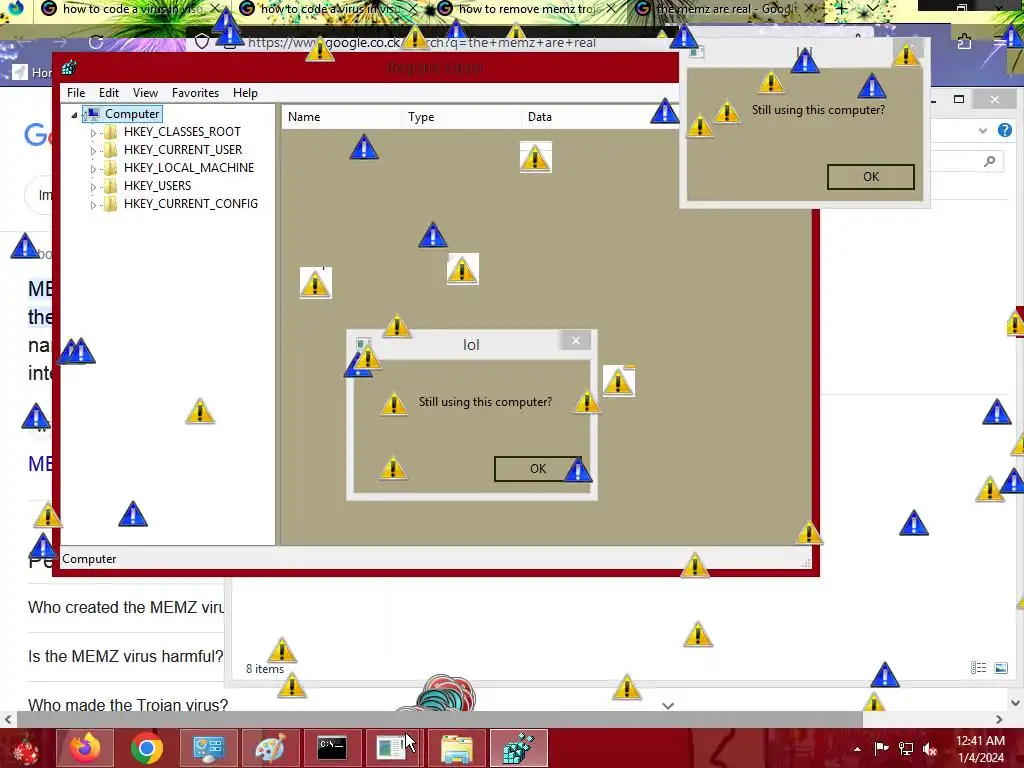Open the Edit menu in Registry Editor
This screenshot has width=1024, height=768.
[x=108, y=93]
